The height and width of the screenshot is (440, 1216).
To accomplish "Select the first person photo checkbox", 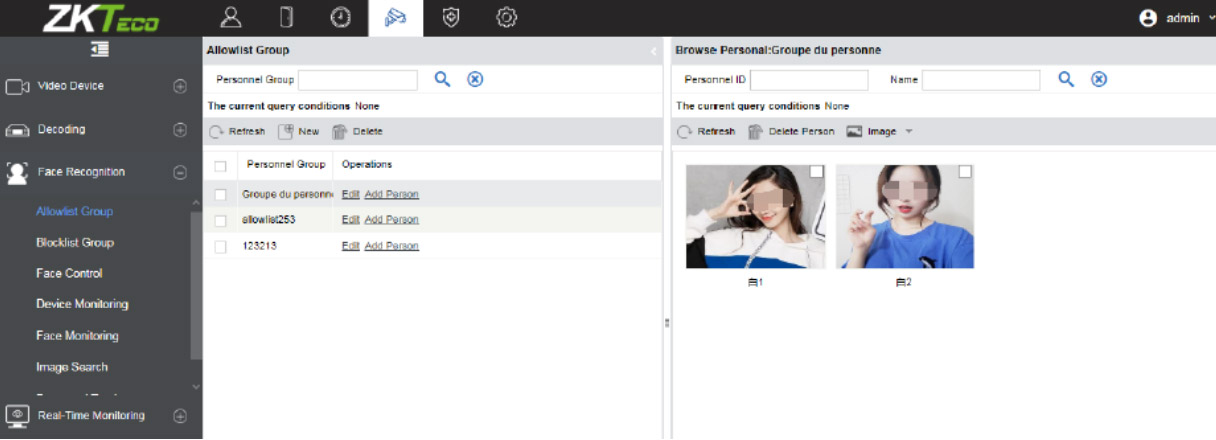I will [x=817, y=172].
